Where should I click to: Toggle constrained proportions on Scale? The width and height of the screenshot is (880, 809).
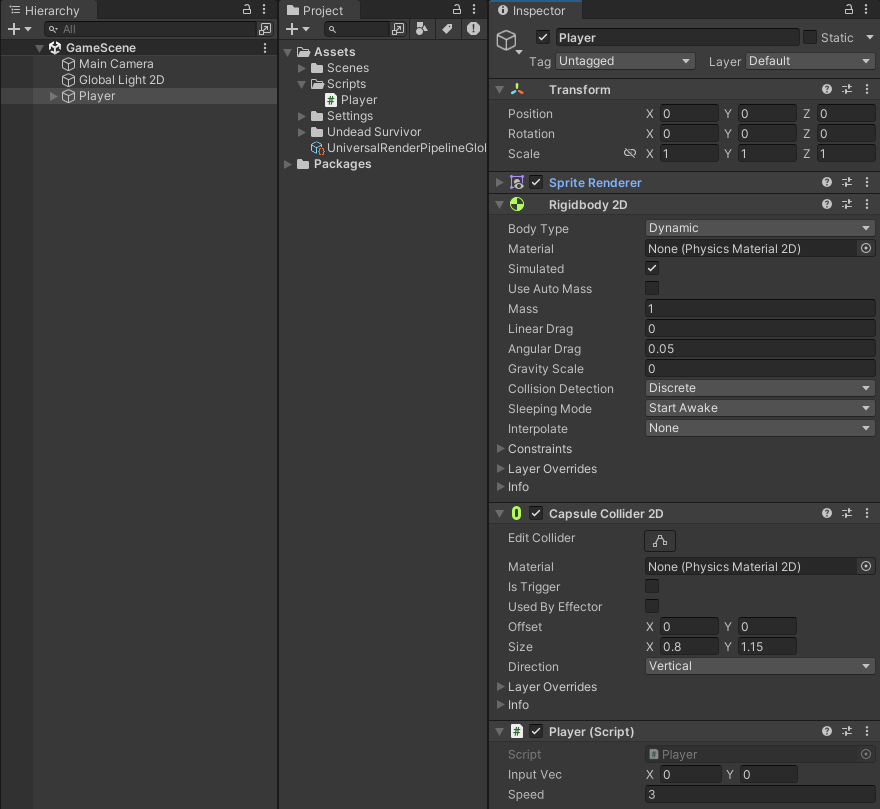(x=630, y=153)
